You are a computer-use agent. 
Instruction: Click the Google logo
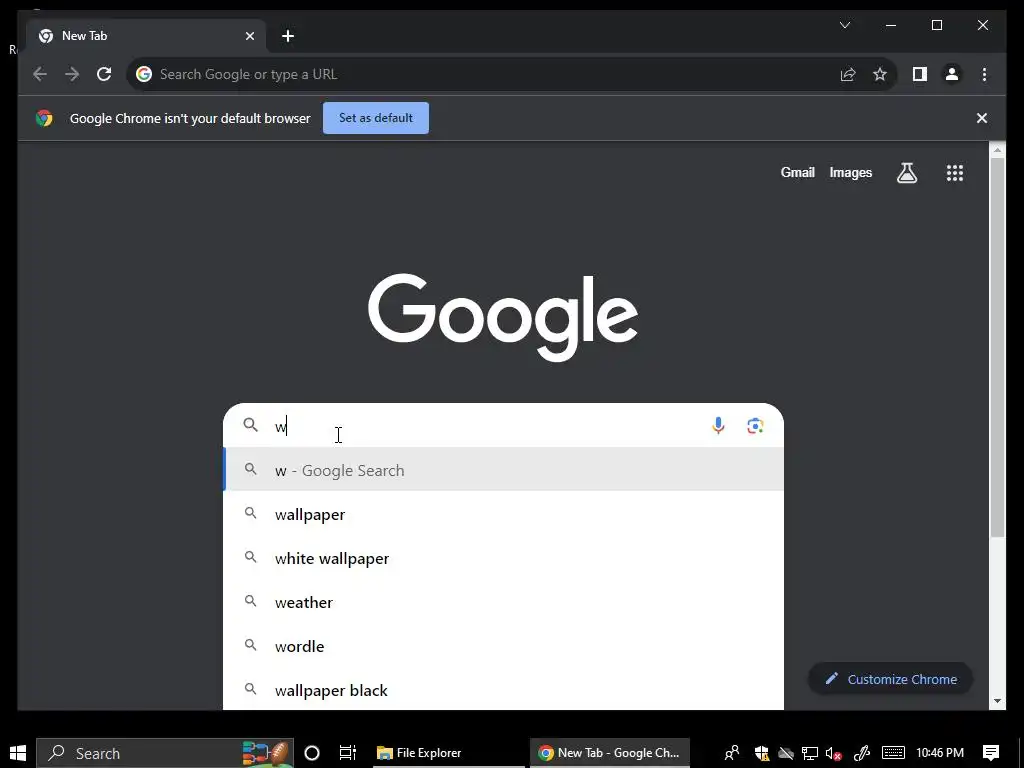(x=503, y=317)
